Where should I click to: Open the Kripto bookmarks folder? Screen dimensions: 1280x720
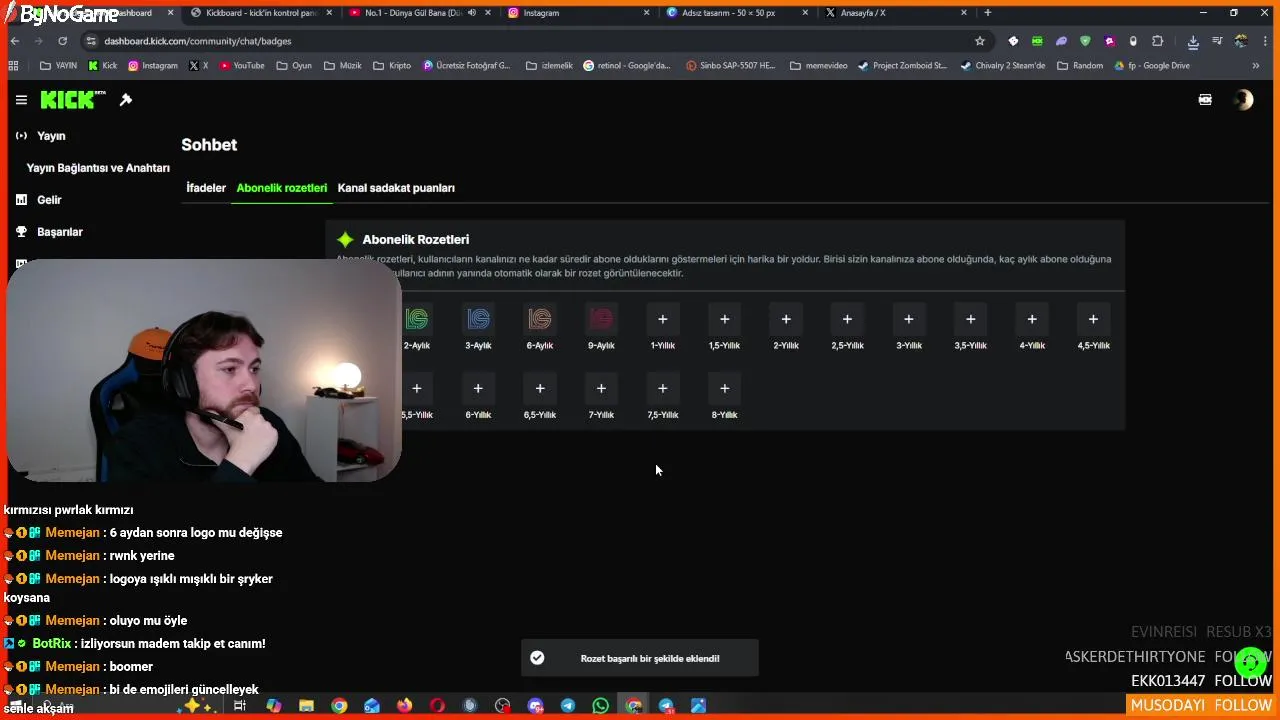pos(392,66)
